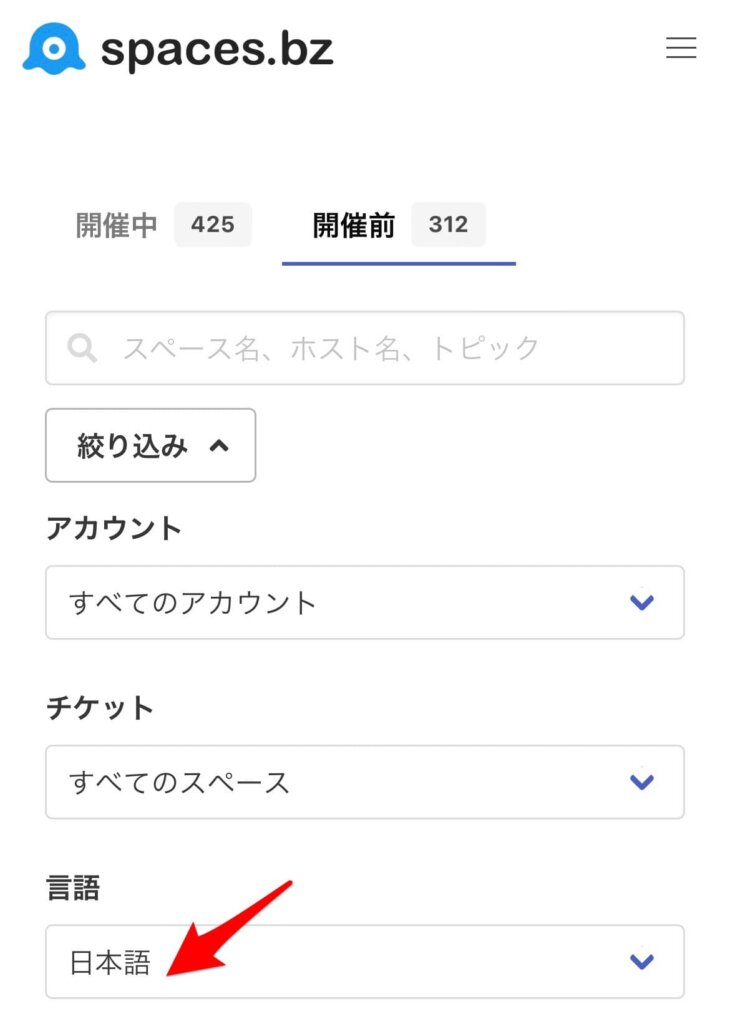Click the chevron on the account dropdown

coord(642,602)
